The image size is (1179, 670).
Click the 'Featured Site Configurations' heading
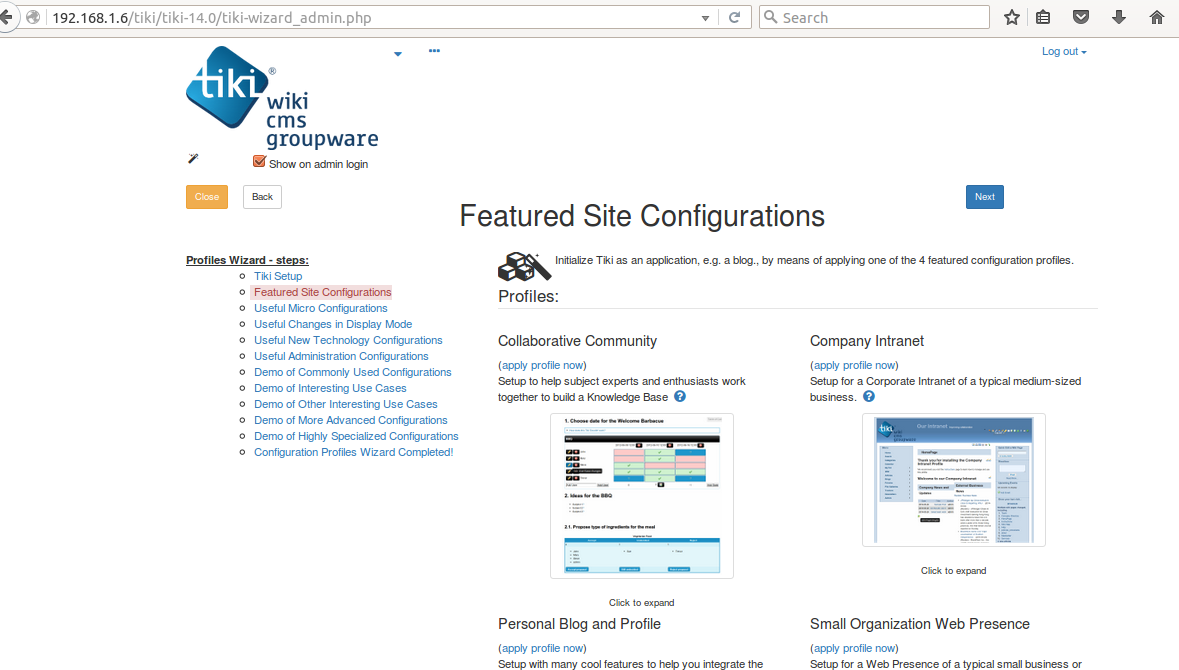pos(642,217)
